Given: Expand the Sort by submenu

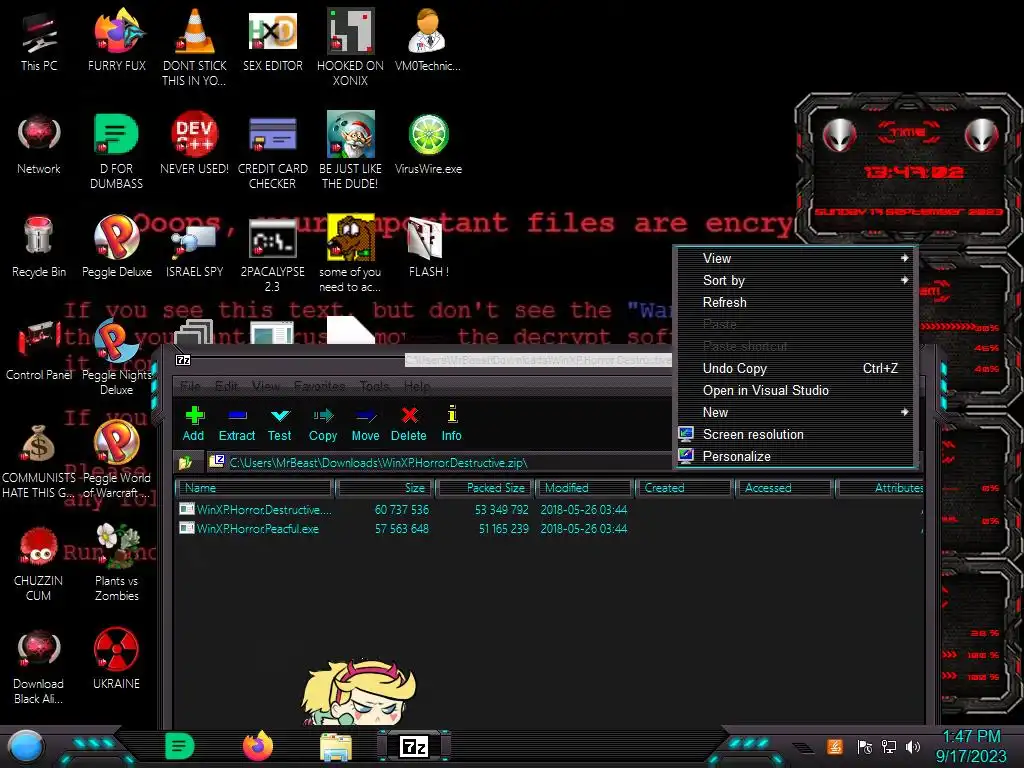Looking at the screenshot, I should click(x=794, y=281).
